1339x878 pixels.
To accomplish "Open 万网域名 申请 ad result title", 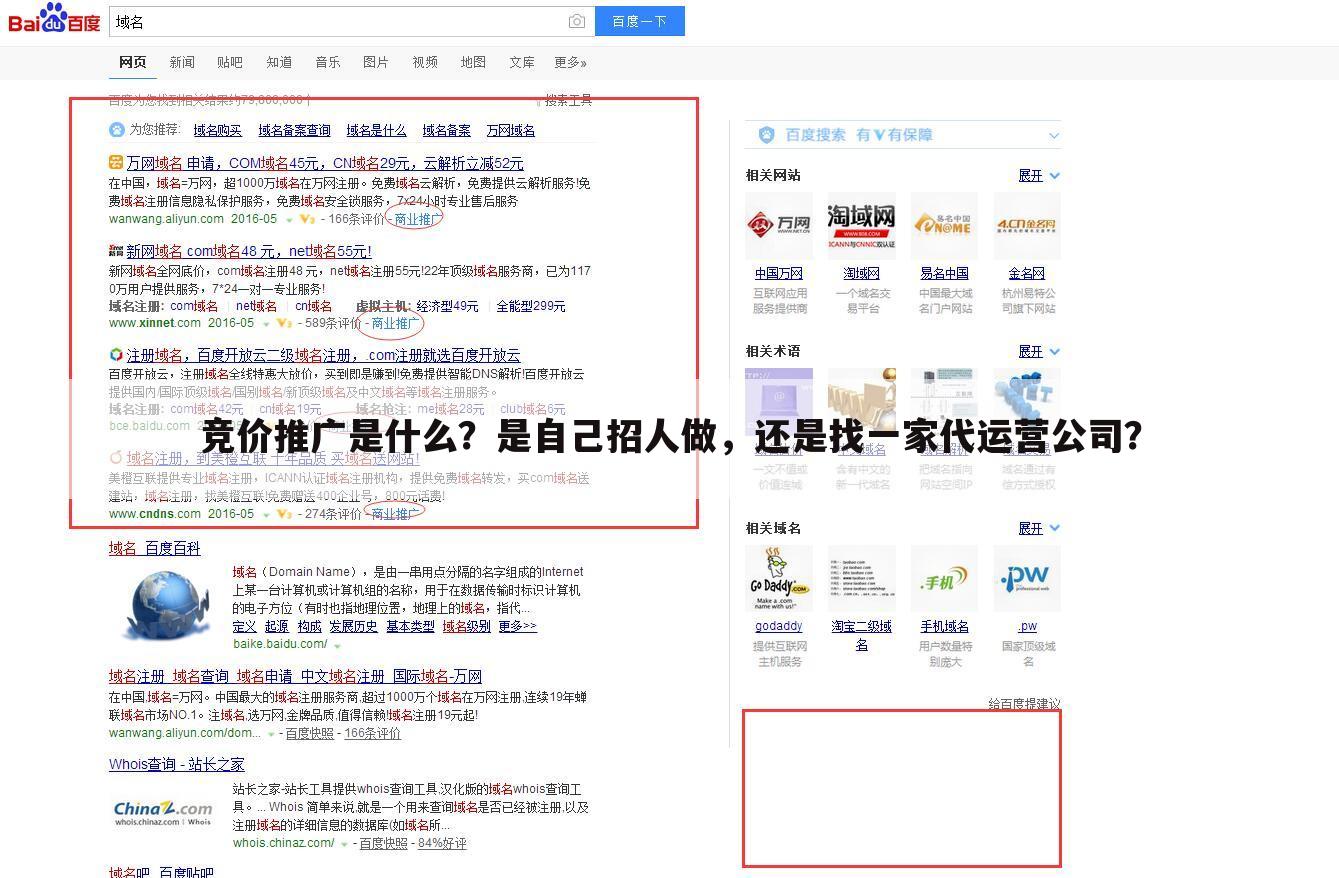I will click(x=325, y=163).
